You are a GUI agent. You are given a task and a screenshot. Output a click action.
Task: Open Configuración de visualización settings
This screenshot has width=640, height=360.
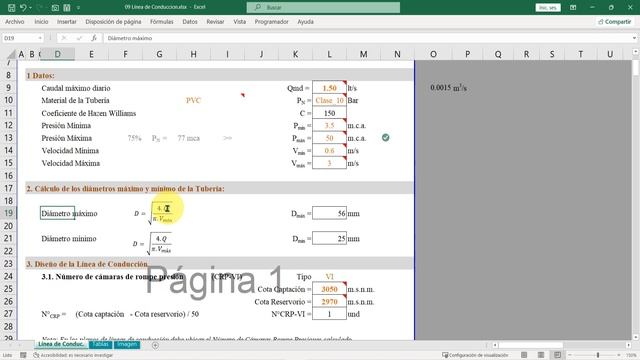[x=476, y=355]
